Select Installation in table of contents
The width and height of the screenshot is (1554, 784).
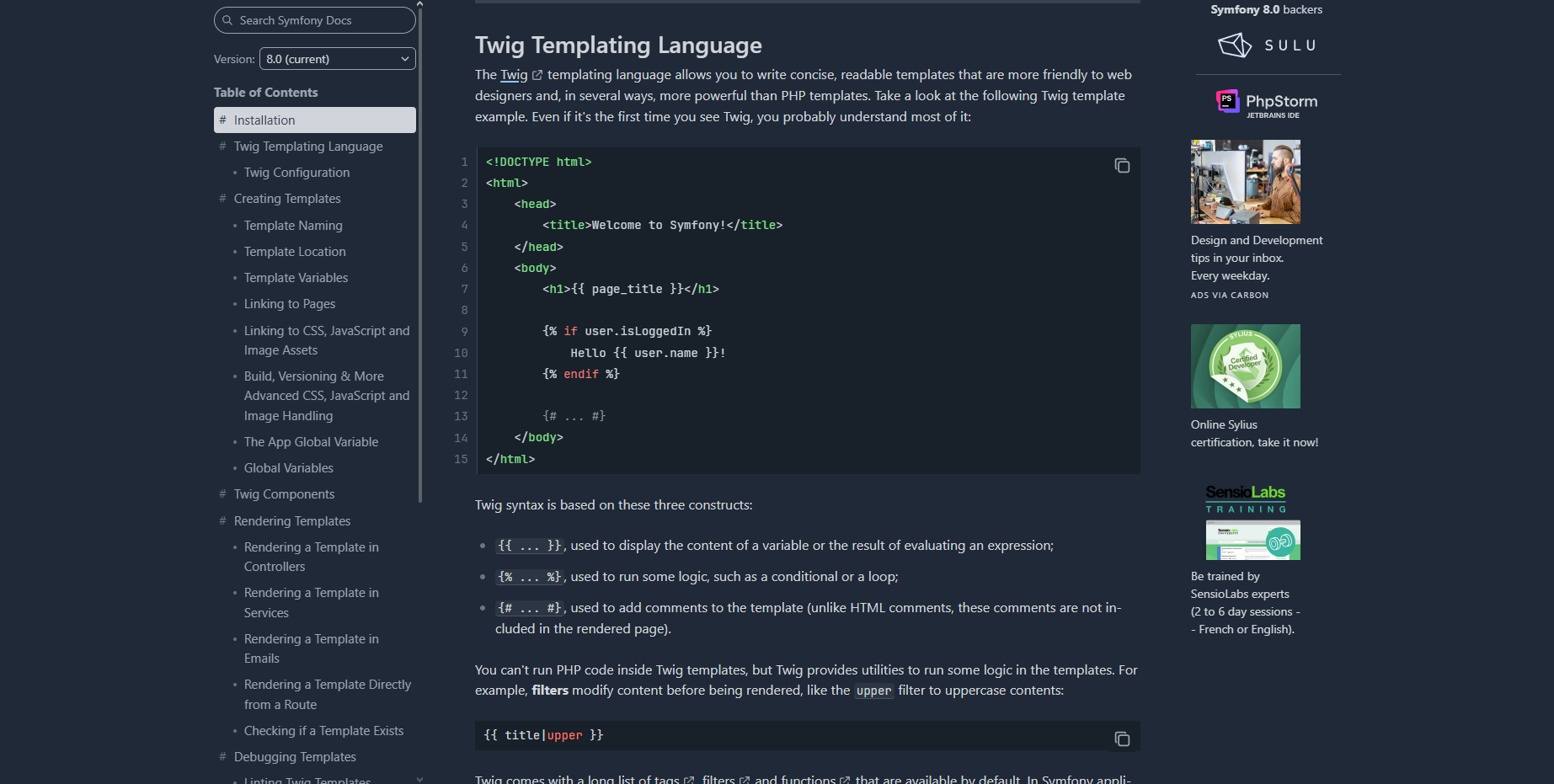[264, 120]
